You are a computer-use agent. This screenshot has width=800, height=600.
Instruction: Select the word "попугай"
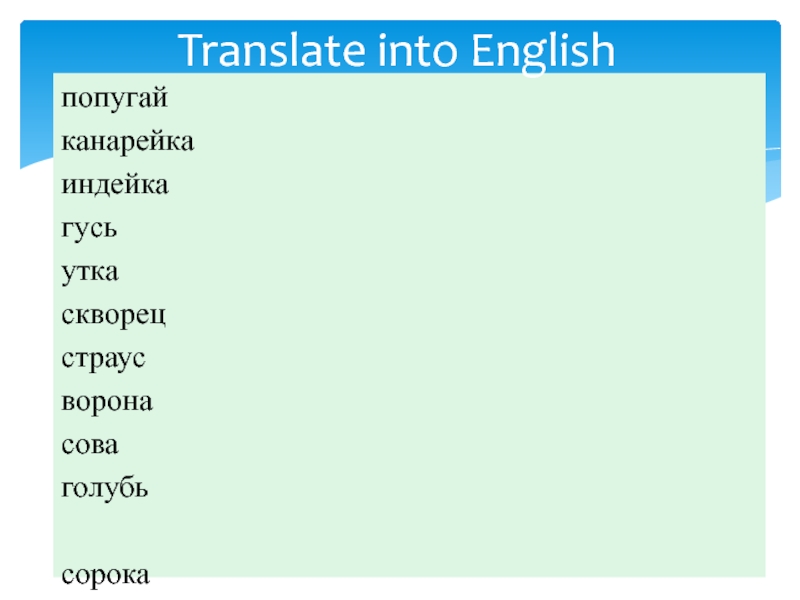pos(113,100)
